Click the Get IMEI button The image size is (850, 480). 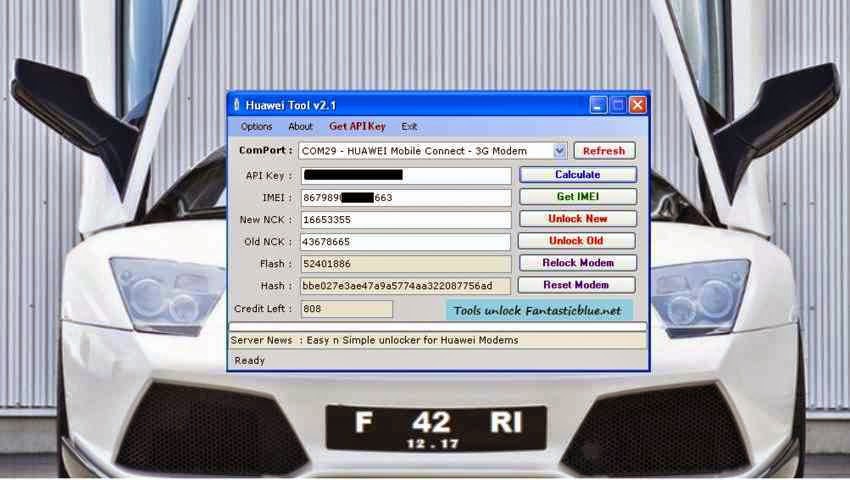pos(577,197)
